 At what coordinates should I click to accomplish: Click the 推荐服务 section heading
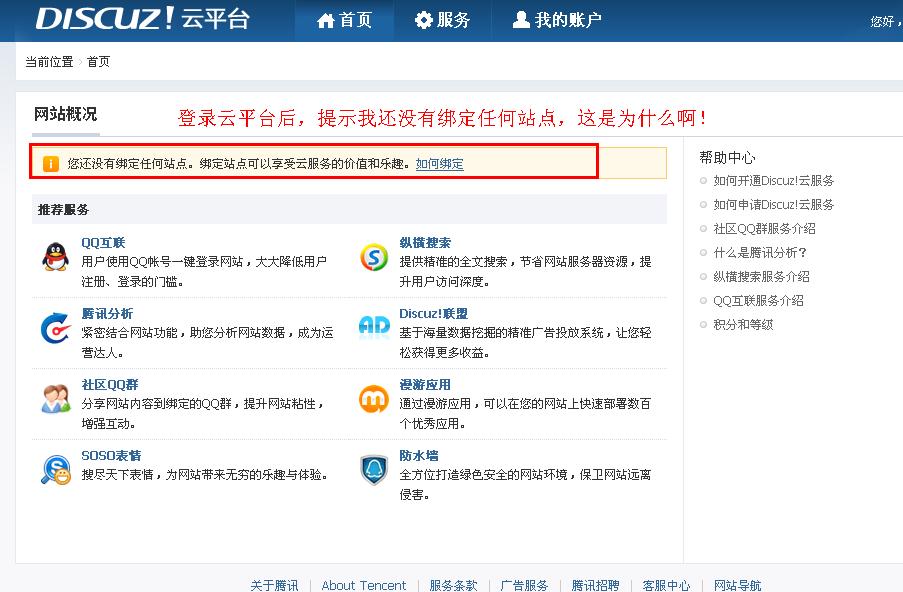pos(63,210)
